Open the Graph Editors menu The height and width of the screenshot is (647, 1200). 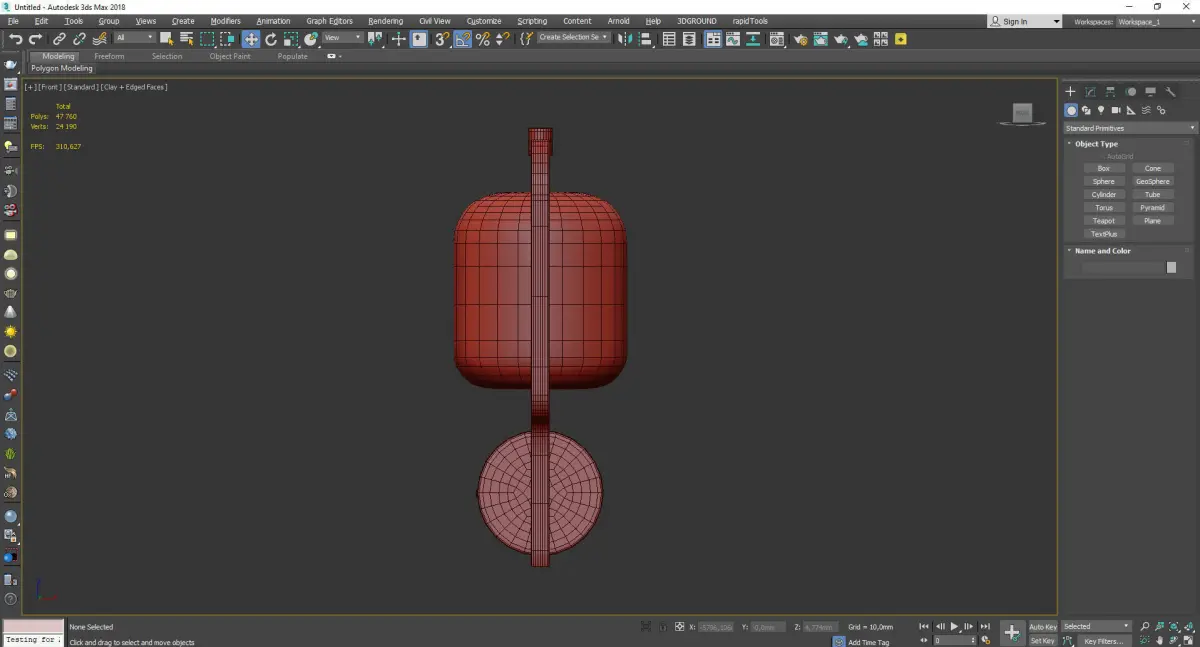330,21
